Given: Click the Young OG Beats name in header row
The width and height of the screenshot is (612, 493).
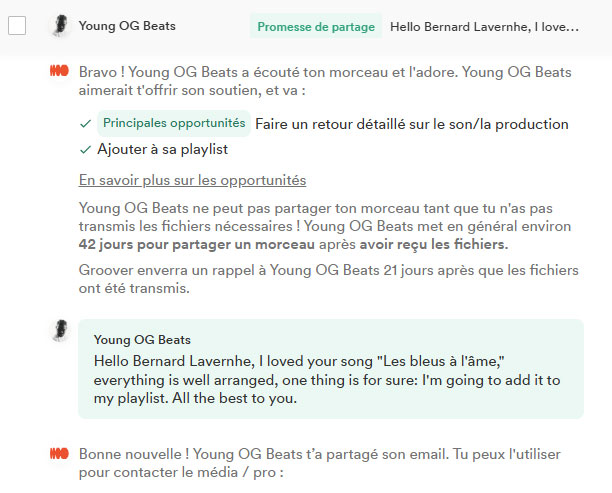Looking at the screenshot, I should pyautogui.click(x=127, y=26).
